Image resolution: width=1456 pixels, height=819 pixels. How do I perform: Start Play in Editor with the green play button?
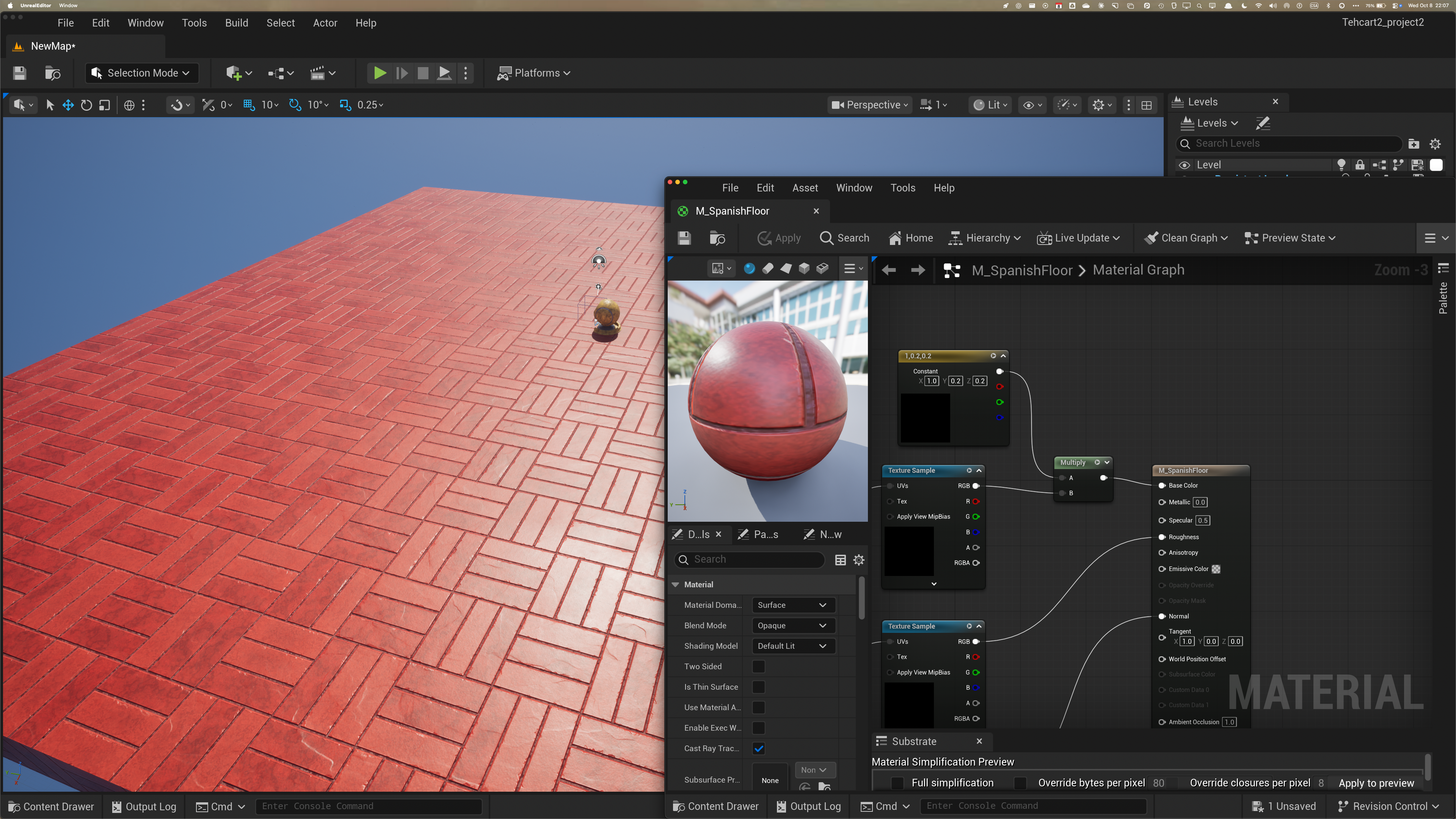click(x=380, y=73)
